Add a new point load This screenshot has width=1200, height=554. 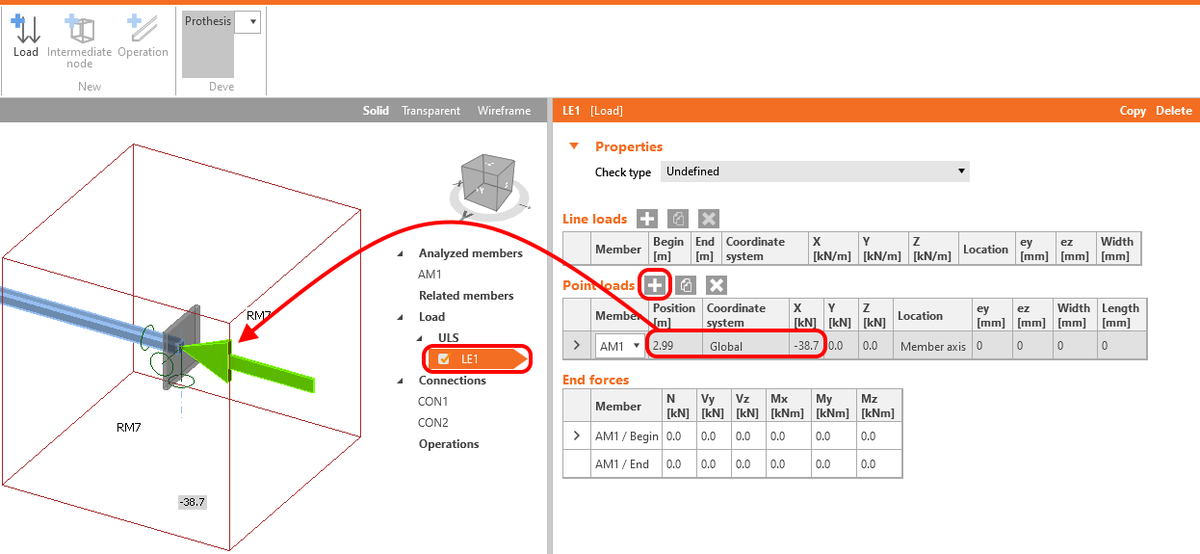coord(655,285)
